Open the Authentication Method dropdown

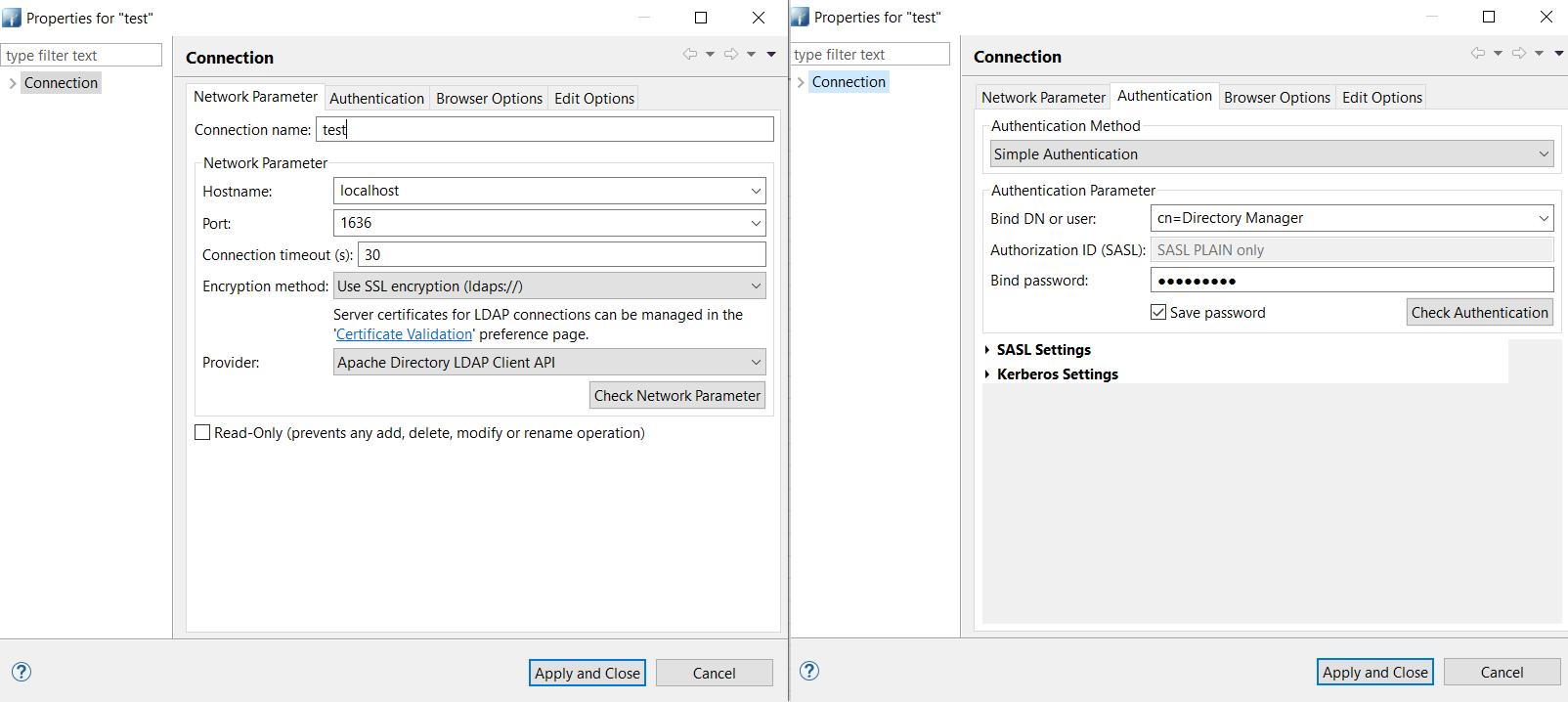(x=1271, y=154)
